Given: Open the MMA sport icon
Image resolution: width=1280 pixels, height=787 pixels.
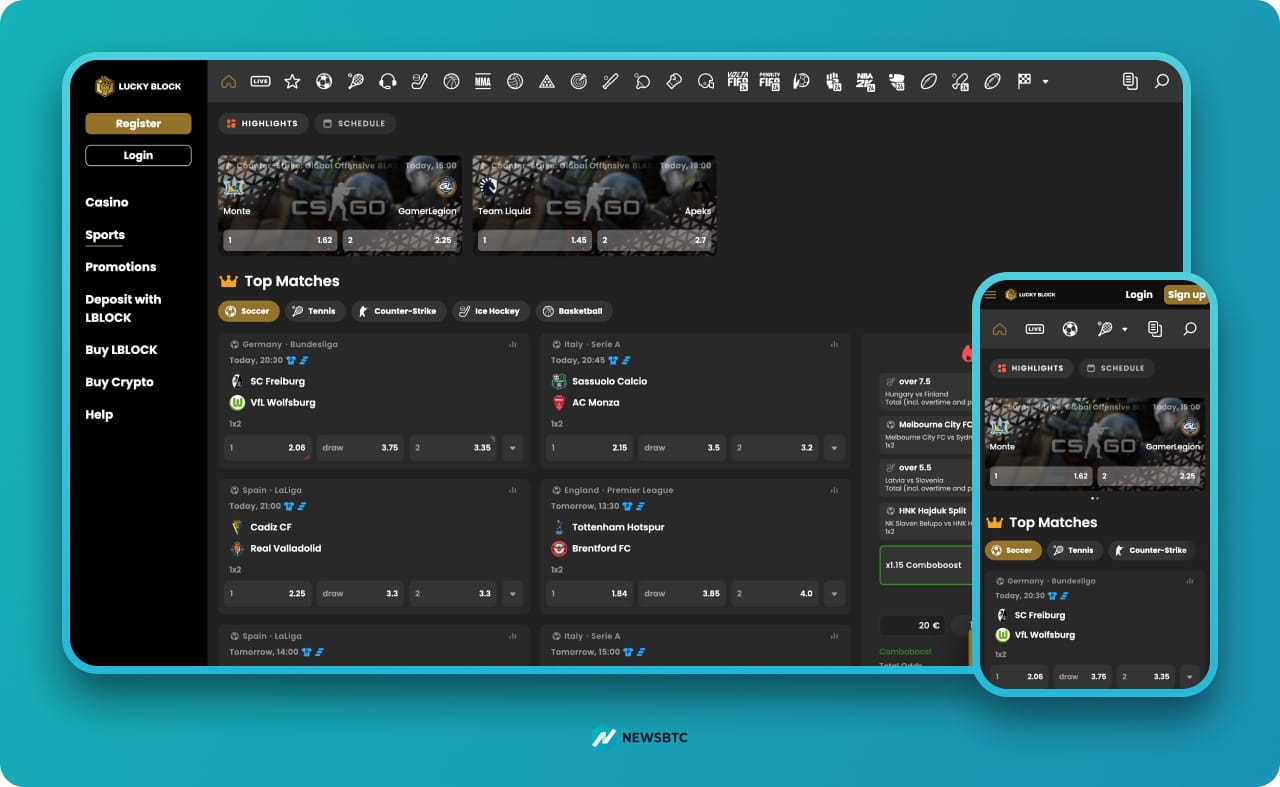Looking at the screenshot, I should pos(483,81).
